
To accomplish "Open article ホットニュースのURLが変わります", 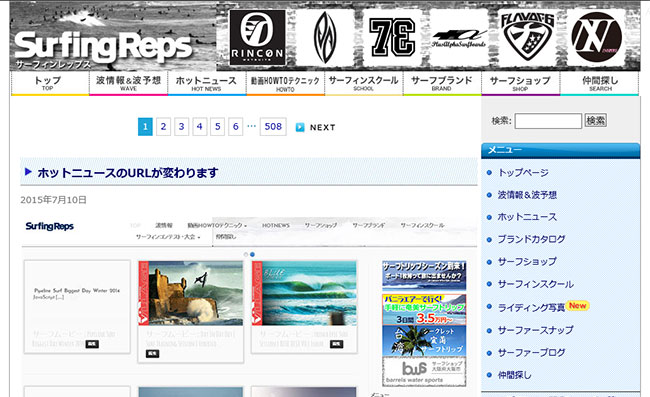I will 128,172.
